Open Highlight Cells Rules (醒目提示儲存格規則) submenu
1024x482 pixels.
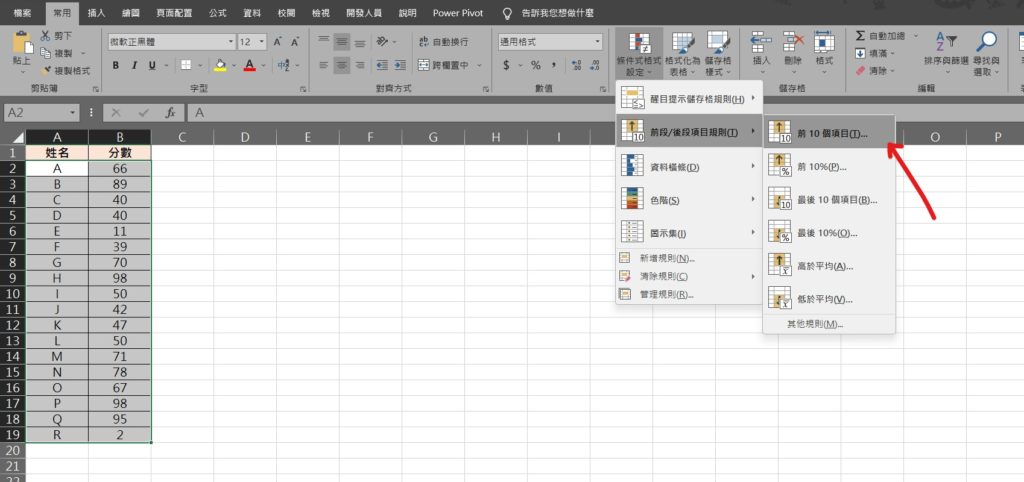click(x=689, y=99)
